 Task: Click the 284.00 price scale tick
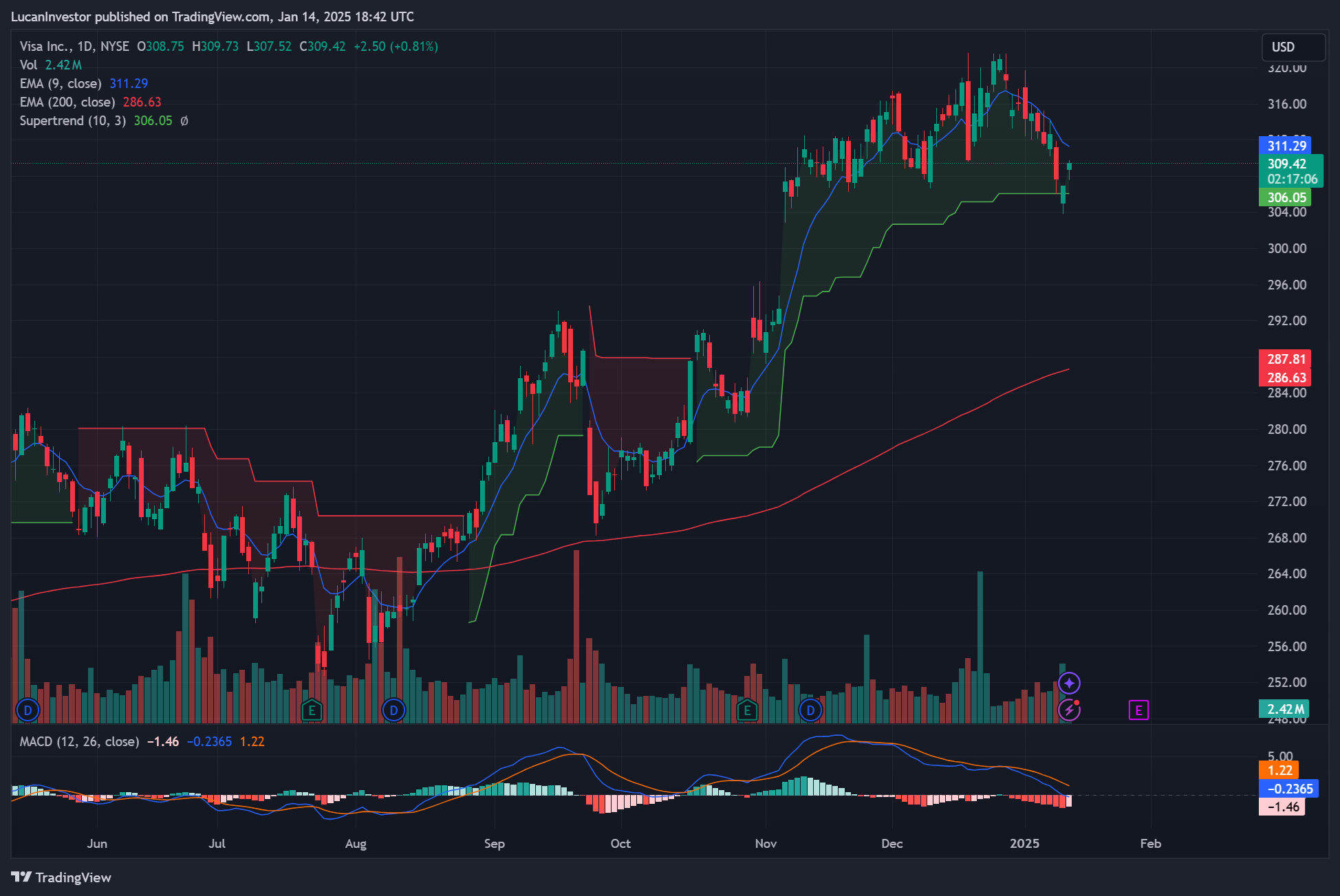[1287, 393]
